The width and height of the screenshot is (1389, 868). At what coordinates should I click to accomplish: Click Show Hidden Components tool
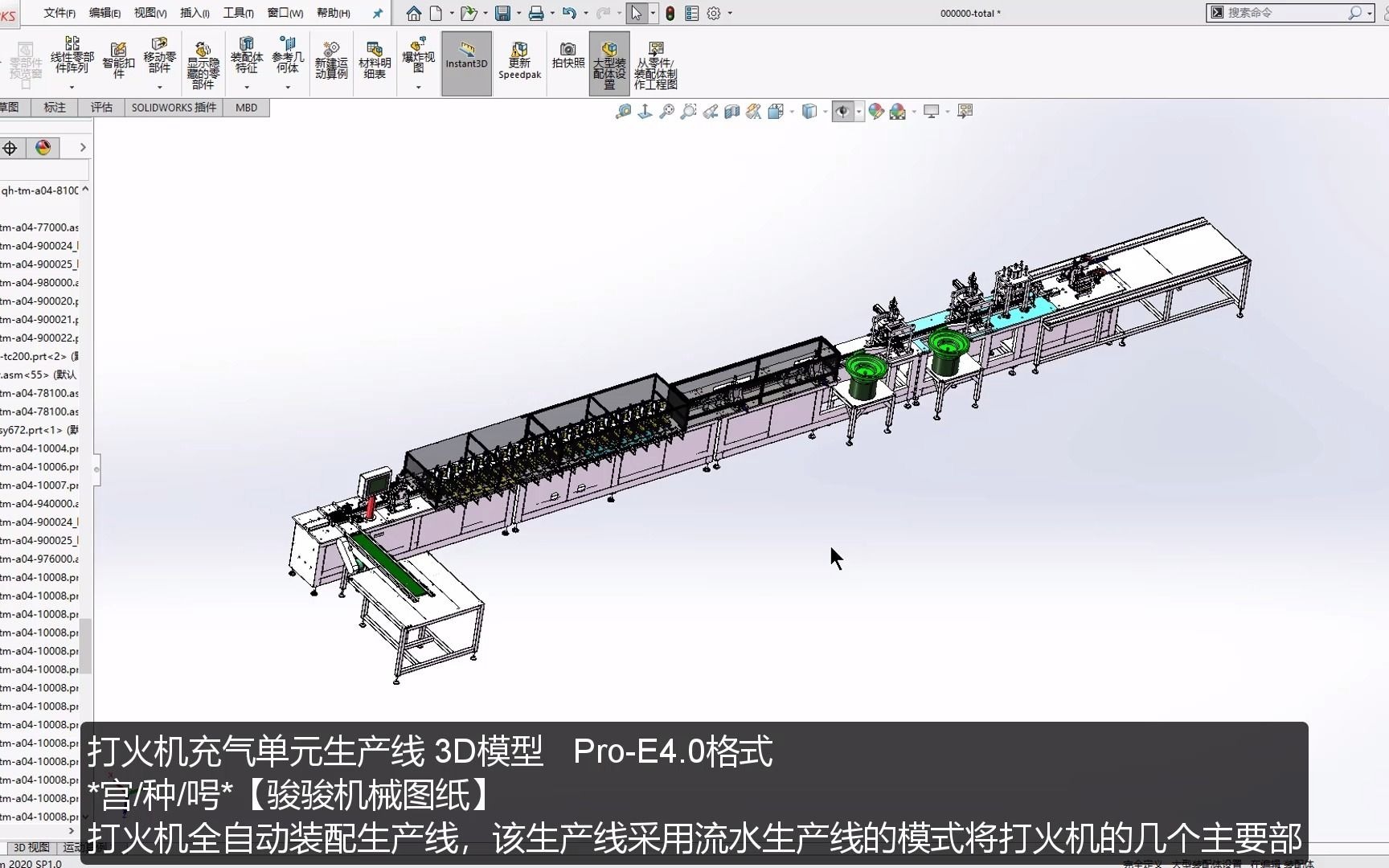pos(203,66)
